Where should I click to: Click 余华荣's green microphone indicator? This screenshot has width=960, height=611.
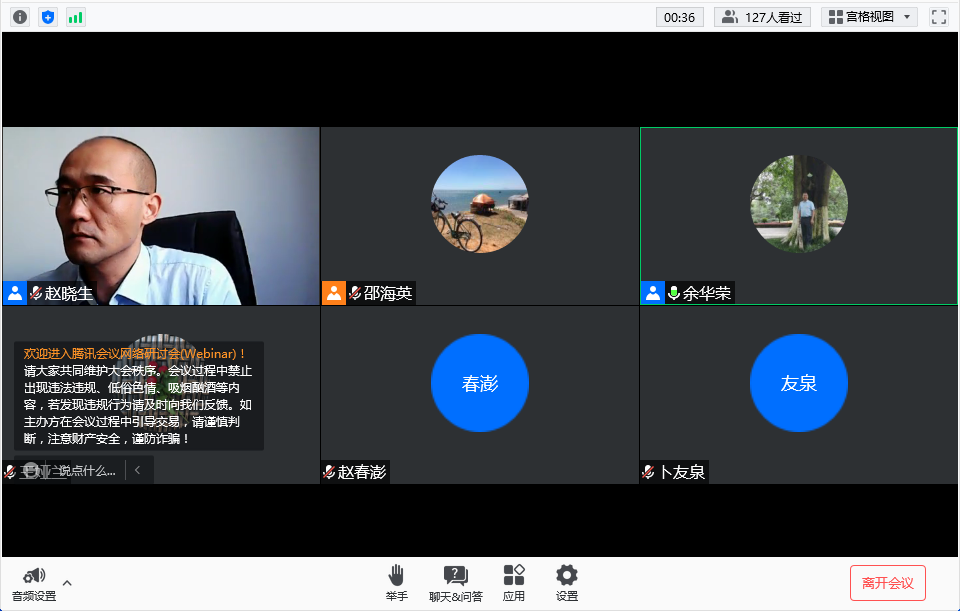point(674,293)
